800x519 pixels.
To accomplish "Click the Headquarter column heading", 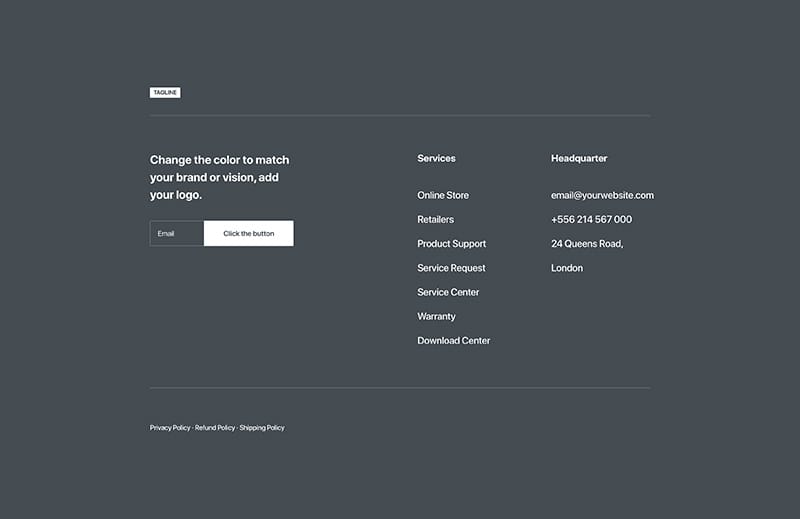I will click(x=579, y=158).
